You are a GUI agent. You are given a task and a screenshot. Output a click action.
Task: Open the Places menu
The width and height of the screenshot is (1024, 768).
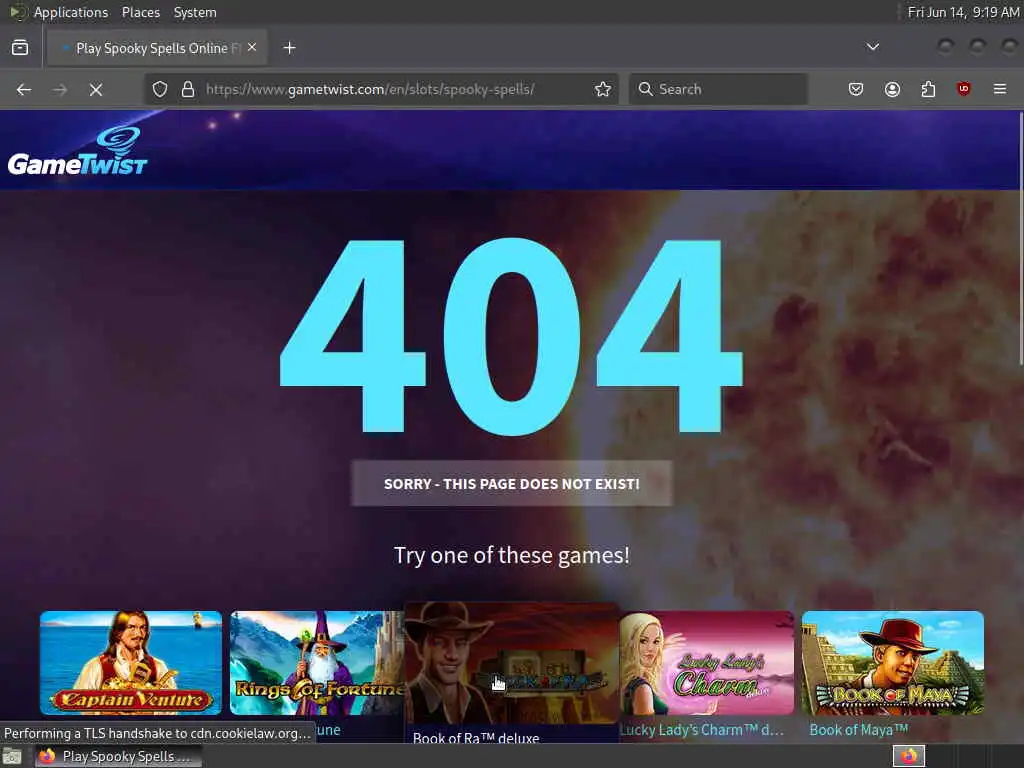click(x=141, y=12)
